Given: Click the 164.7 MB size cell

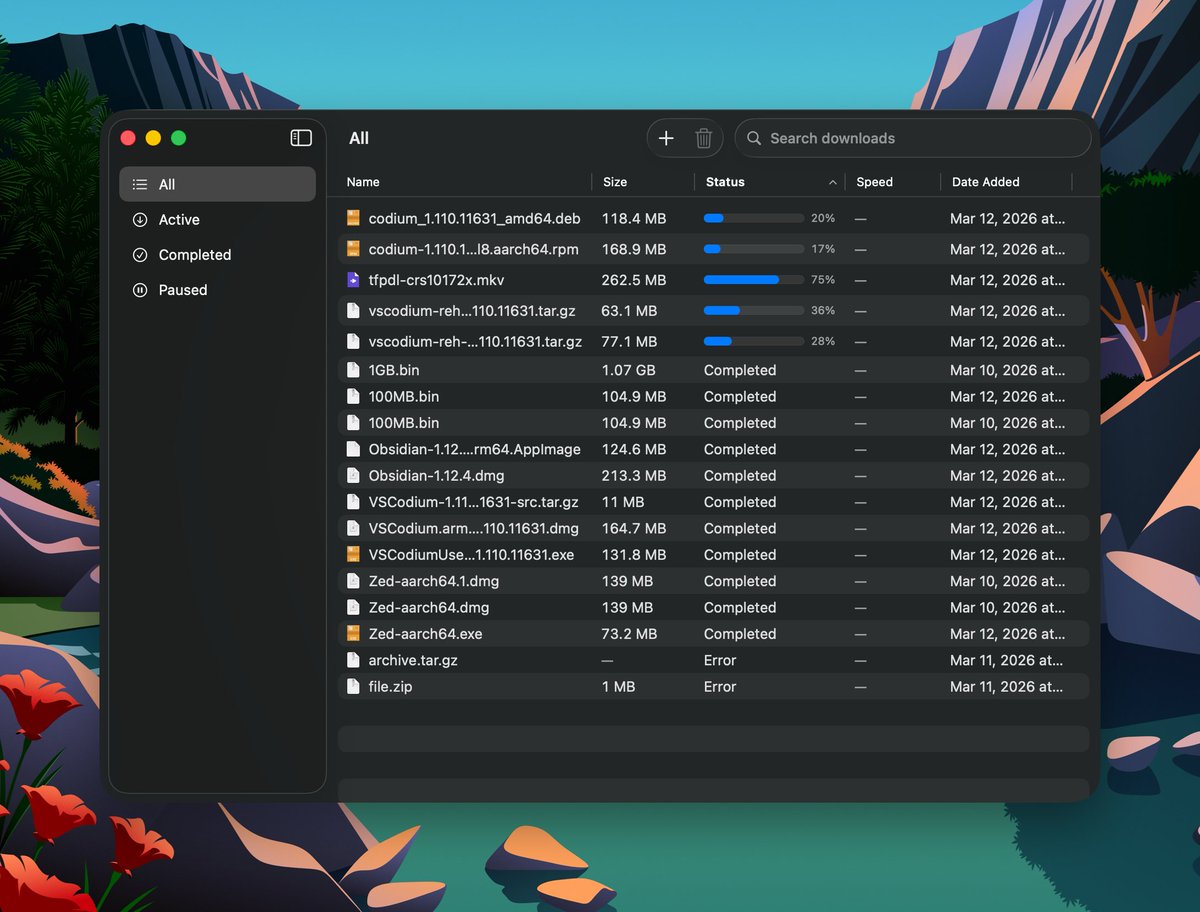Looking at the screenshot, I should coord(633,528).
